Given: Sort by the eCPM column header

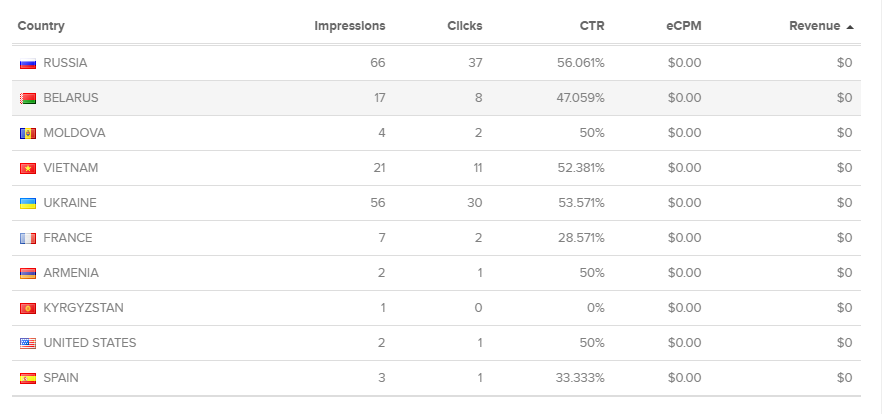Looking at the screenshot, I should click(x=683, y=26).
